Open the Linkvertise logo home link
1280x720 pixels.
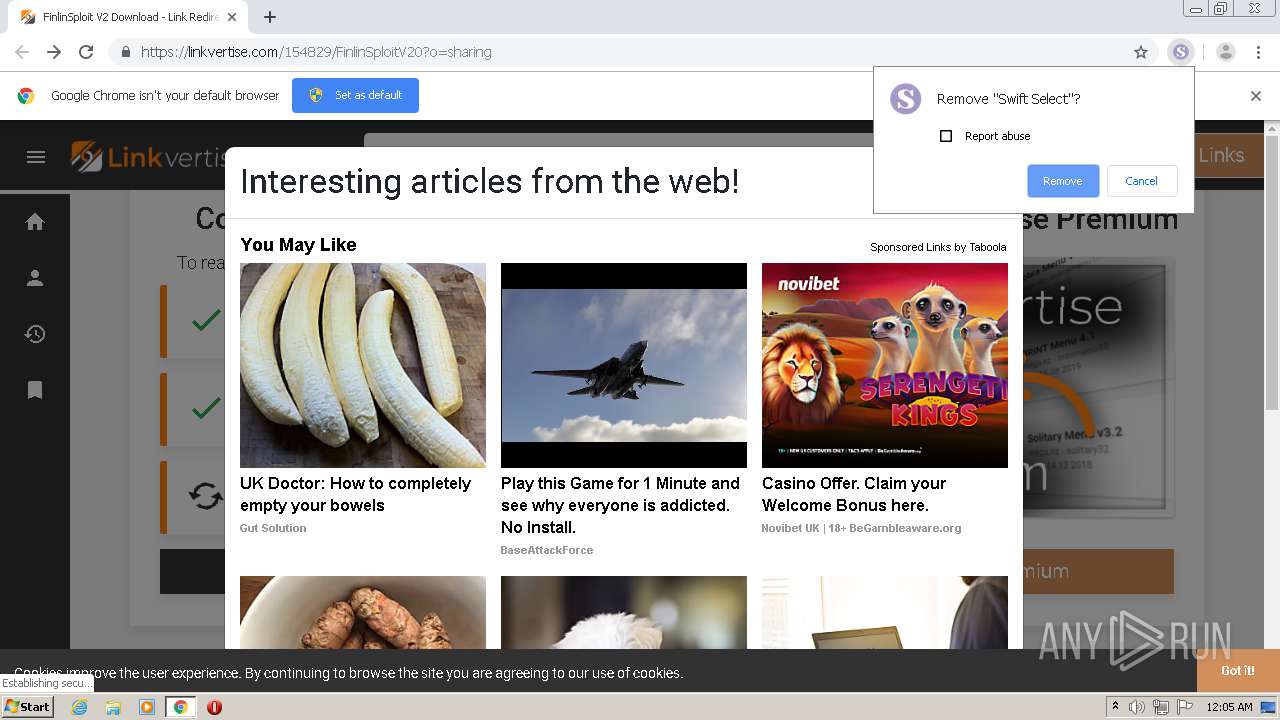pyautogui.click(x=148, y=157)
